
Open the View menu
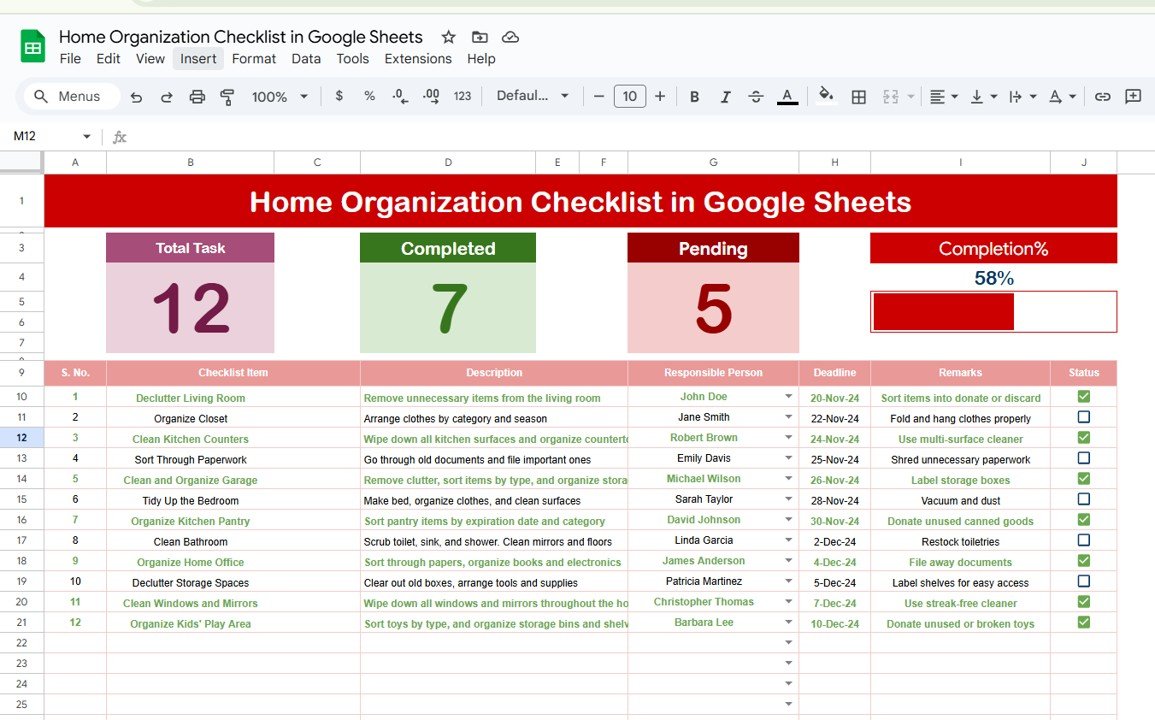[150, 59]
